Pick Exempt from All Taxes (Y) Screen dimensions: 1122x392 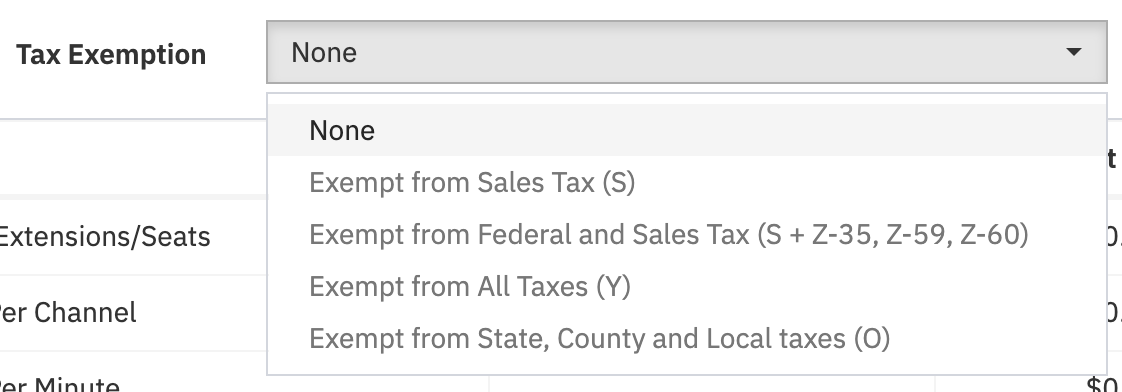[x=469, y=287]
